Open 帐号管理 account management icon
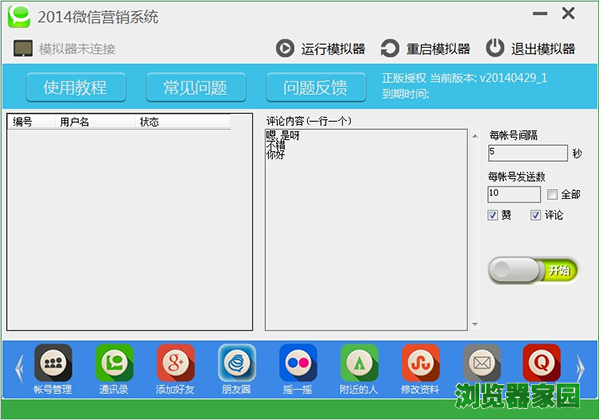This screenshot has height=420, width=599. [53, 363]
